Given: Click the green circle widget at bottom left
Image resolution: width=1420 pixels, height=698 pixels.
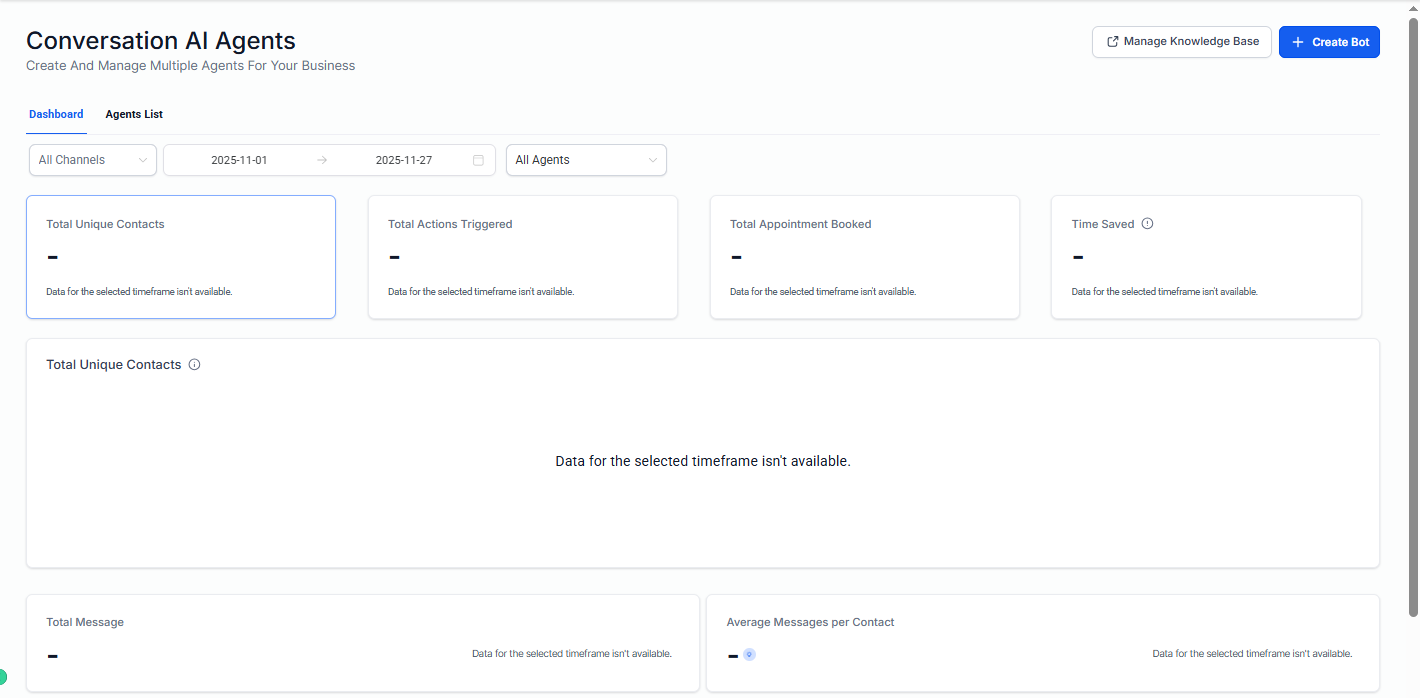Looking at the screenshot, I should 2,677.
